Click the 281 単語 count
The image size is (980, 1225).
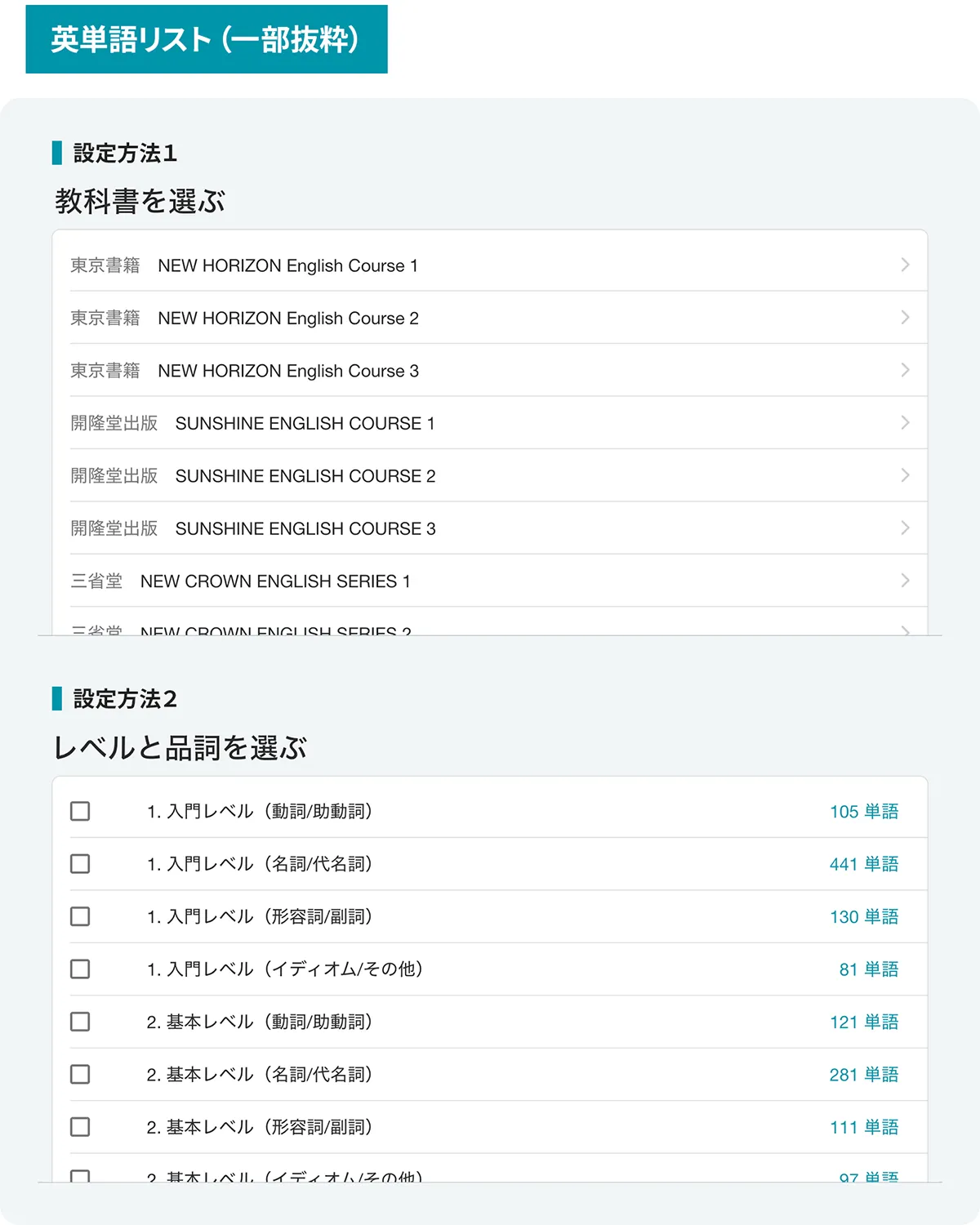pos(864,1075)
